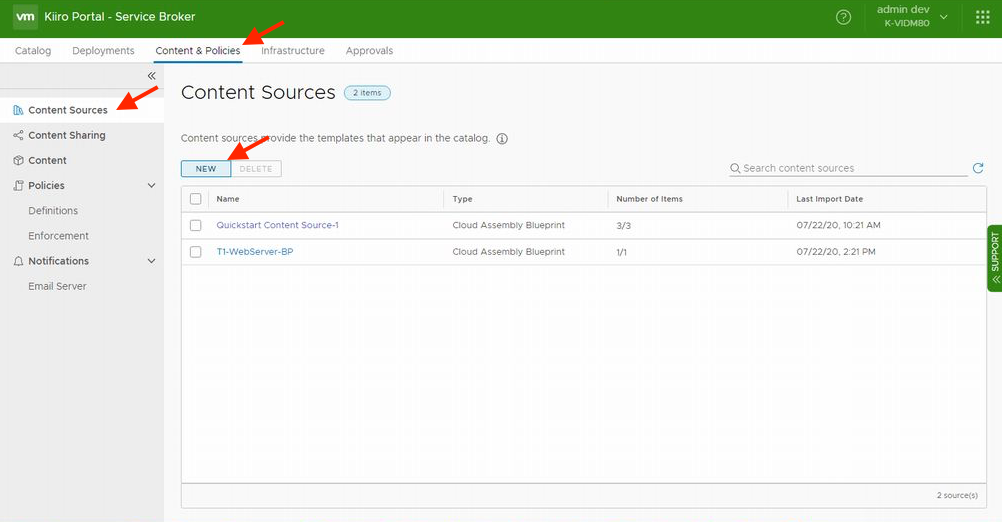Image resolution: width=1002 pixels, height=522 pixels.
Task: Click the Notifications bell icon
Action: click(18, 261)
